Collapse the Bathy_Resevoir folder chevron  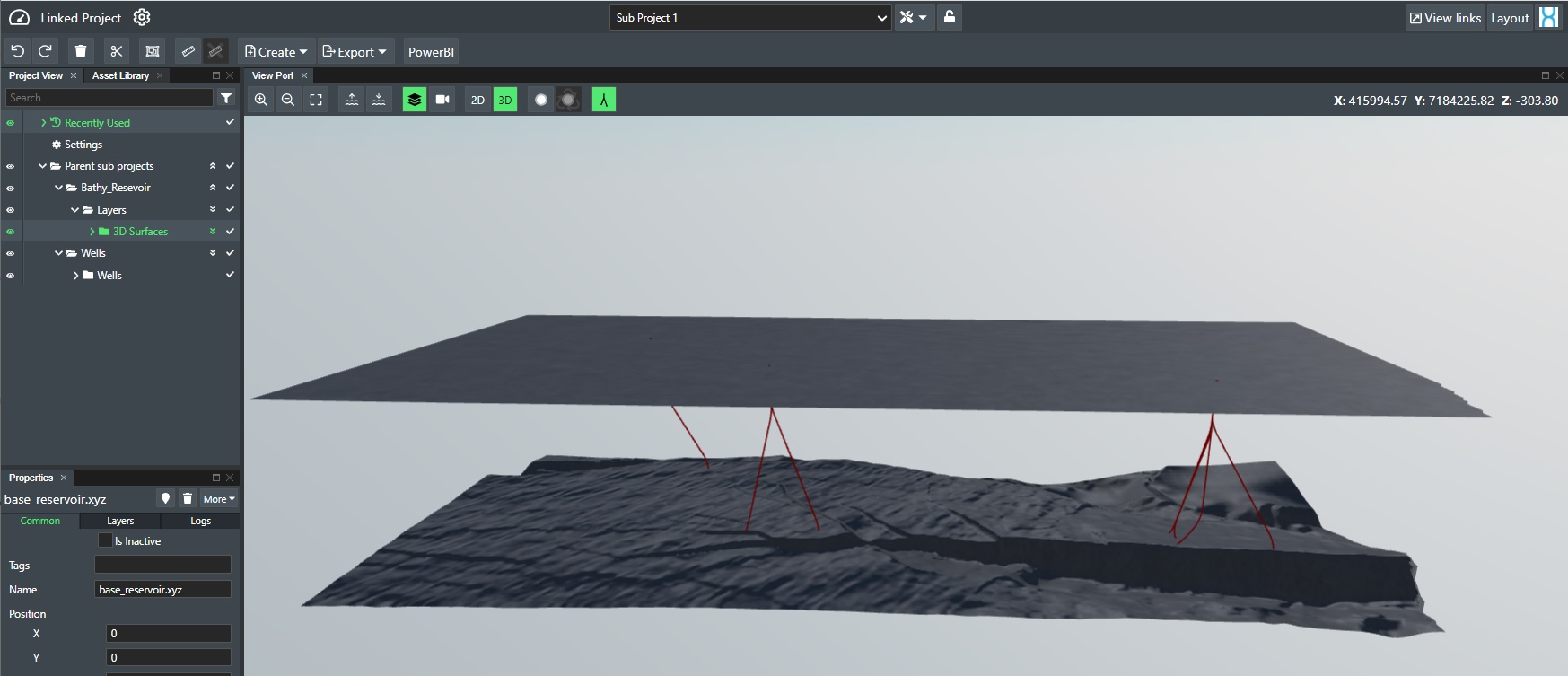[58, 188]
